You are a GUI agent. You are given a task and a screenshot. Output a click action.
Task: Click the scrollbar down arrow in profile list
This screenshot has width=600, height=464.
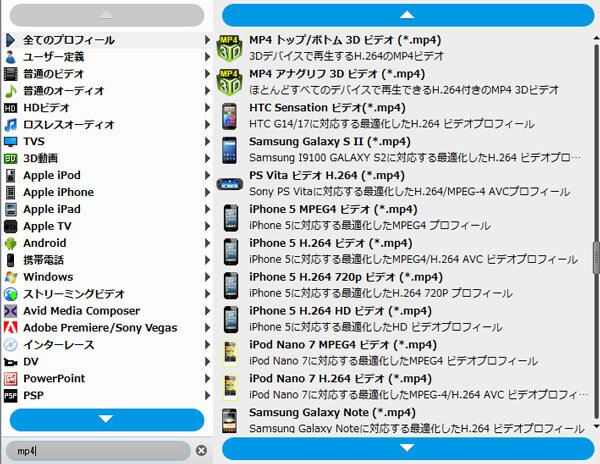597,426
